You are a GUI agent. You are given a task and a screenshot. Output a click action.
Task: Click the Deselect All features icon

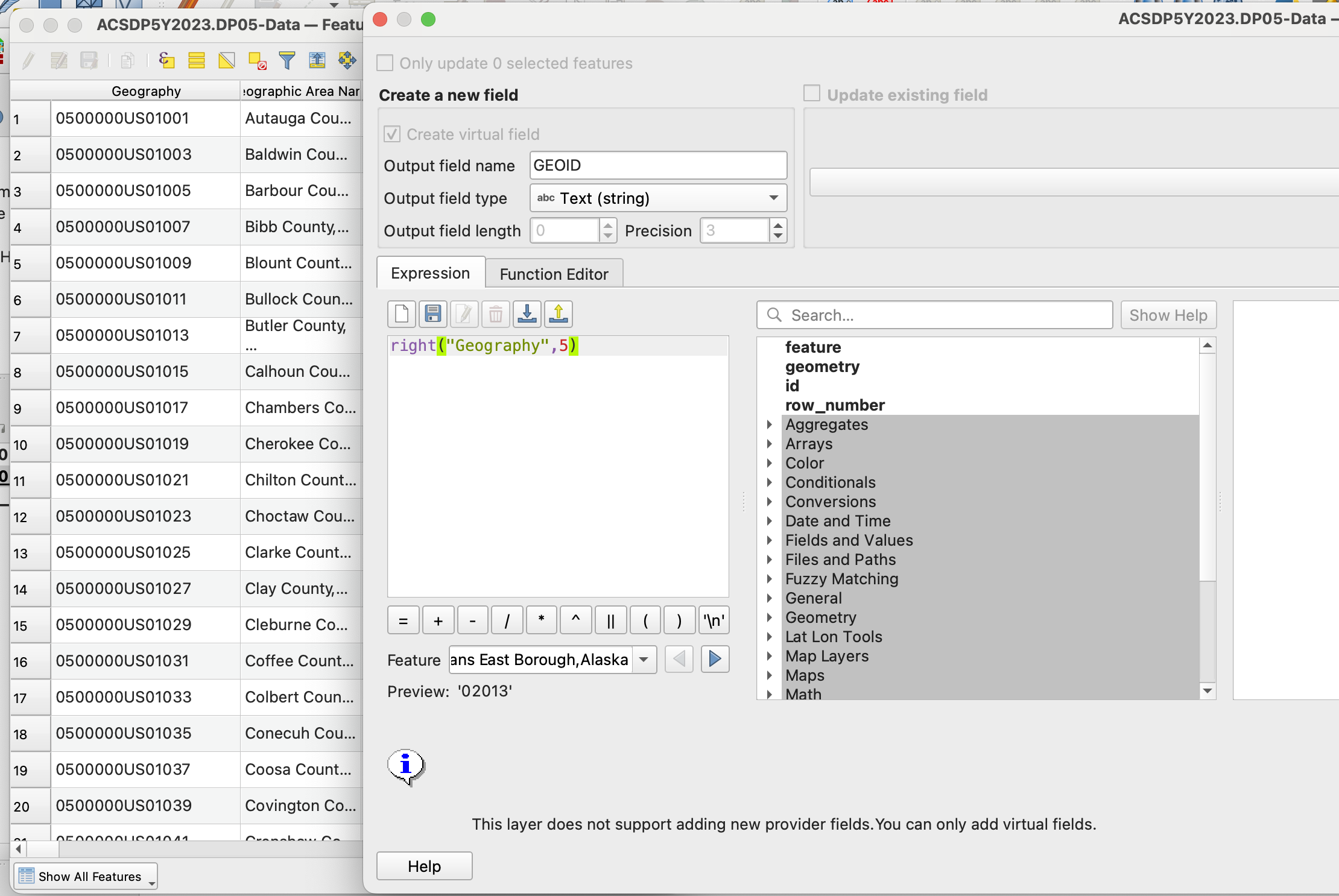[258, 60]
